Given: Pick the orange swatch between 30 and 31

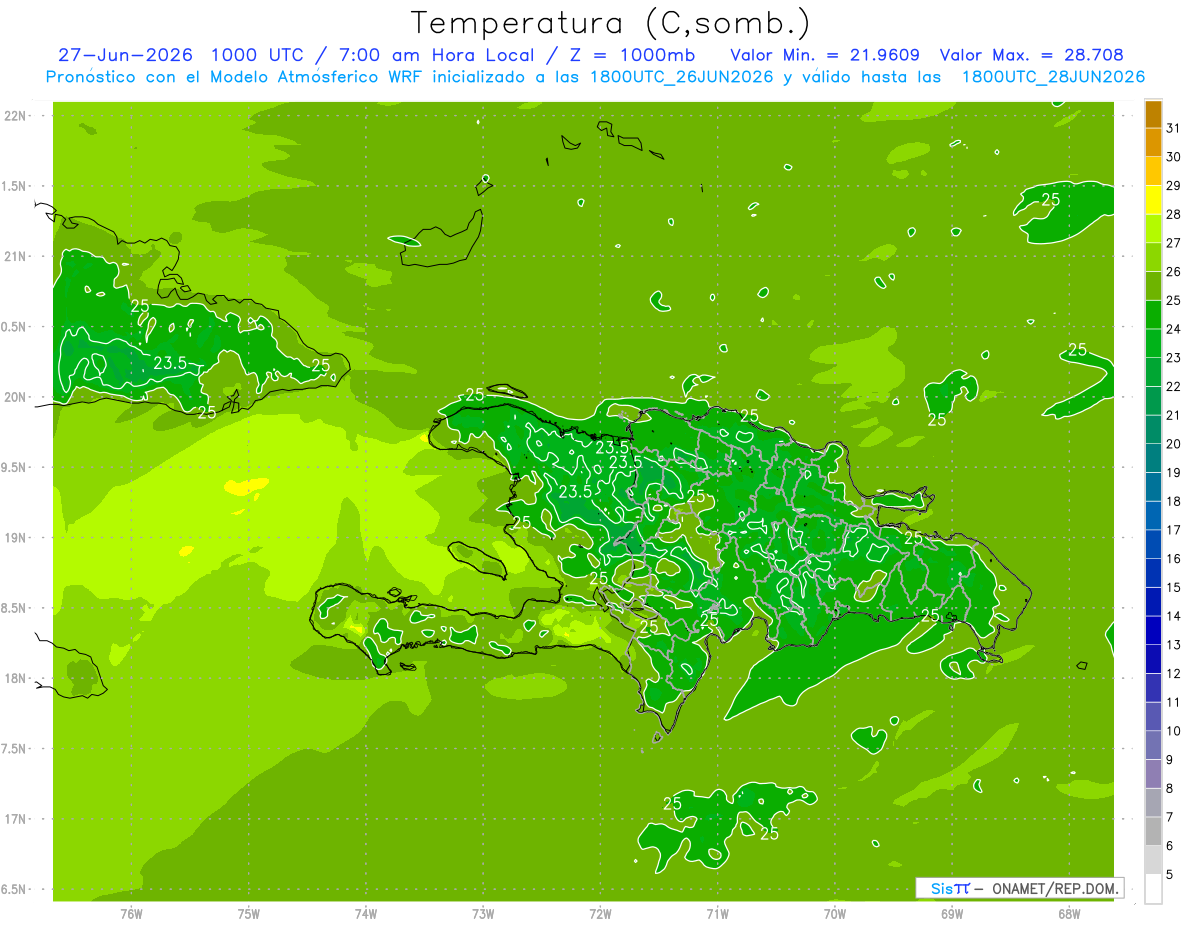Looking at the screenshot, I should pos(1153,143).
